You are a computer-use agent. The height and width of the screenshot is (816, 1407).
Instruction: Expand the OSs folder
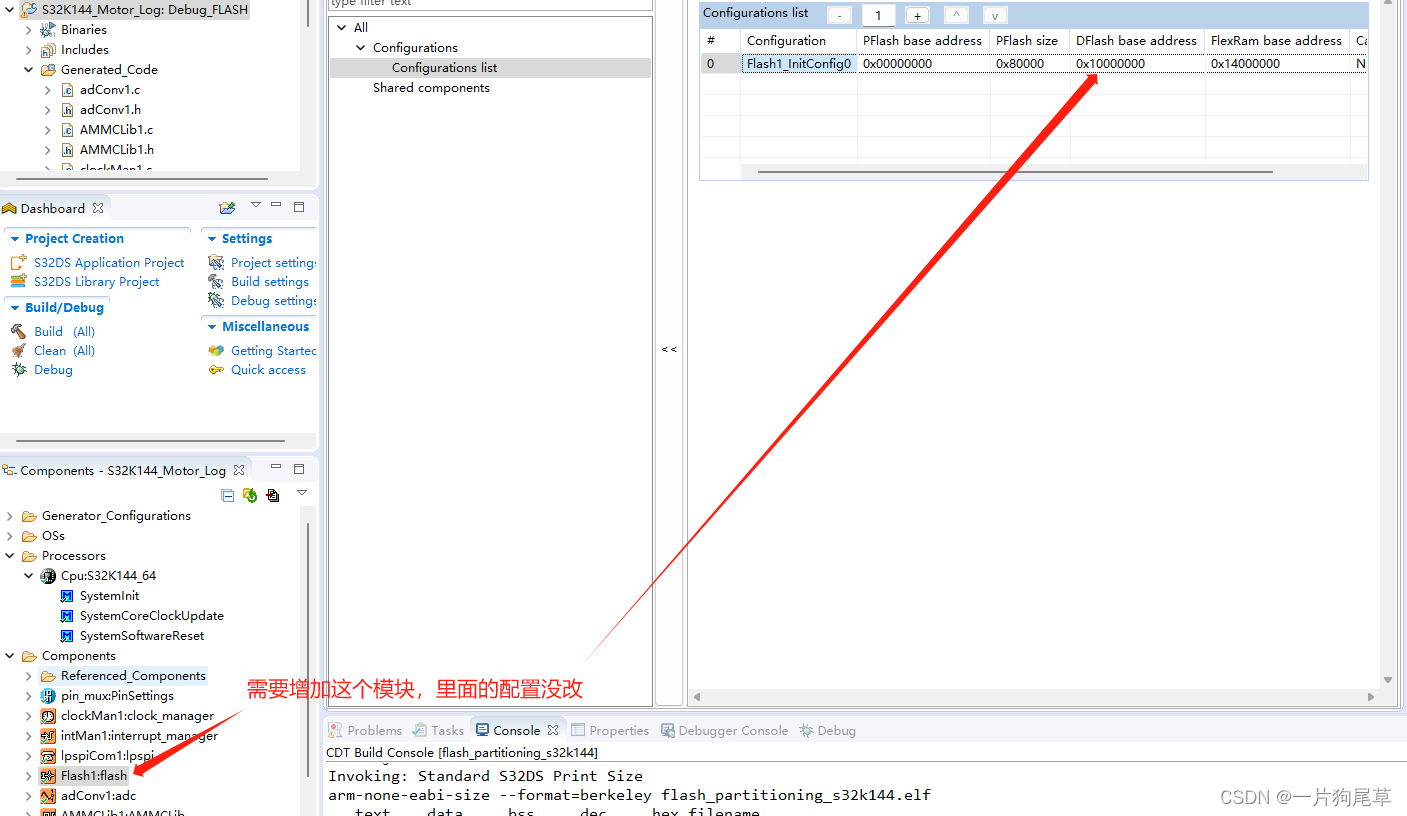pyautogui.click(x=10, y=536)
